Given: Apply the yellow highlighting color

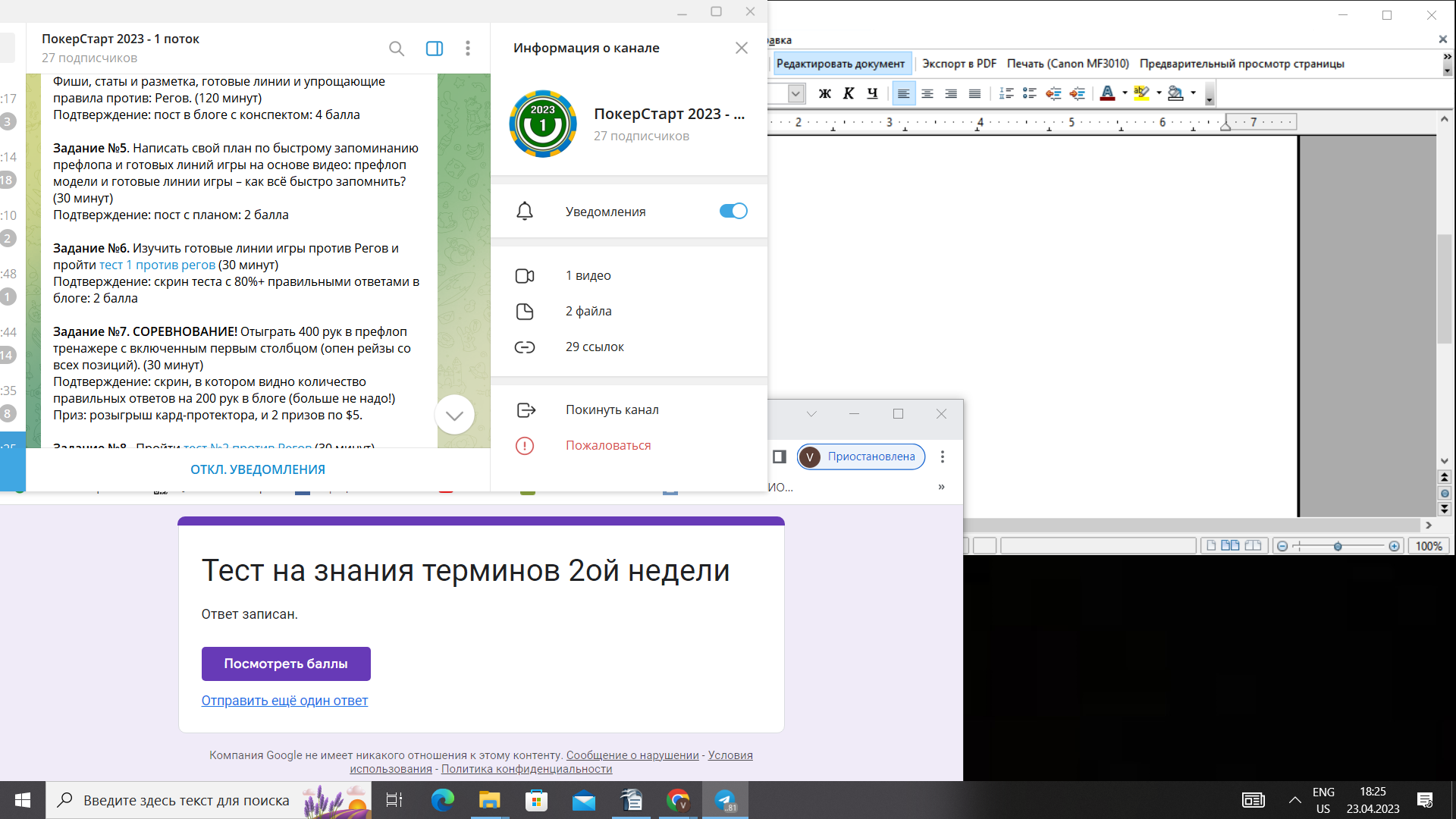Looking at the screenshot, I should 1141,93.
